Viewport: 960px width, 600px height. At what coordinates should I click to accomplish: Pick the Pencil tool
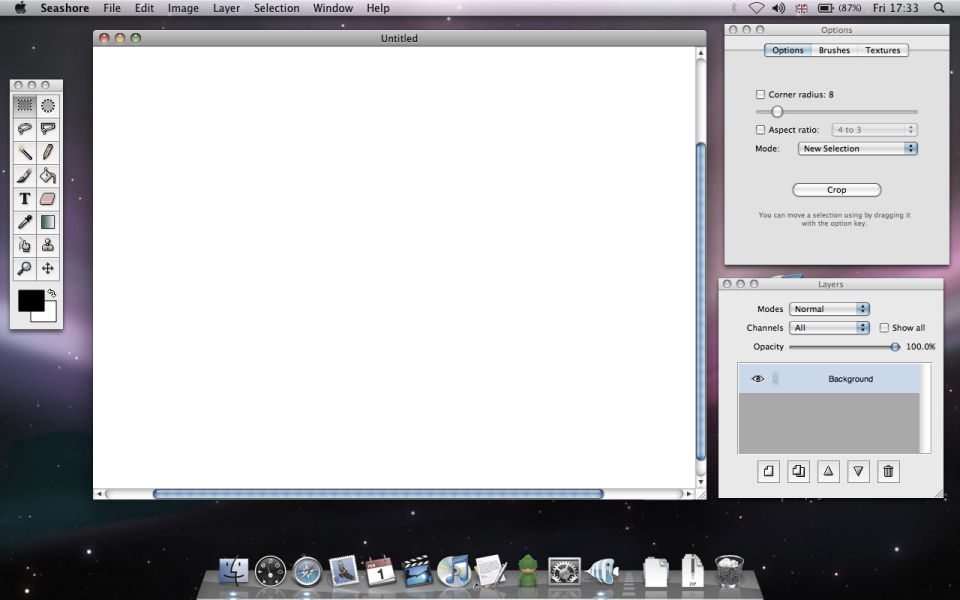pyautogui.click(x=48, y=152)
